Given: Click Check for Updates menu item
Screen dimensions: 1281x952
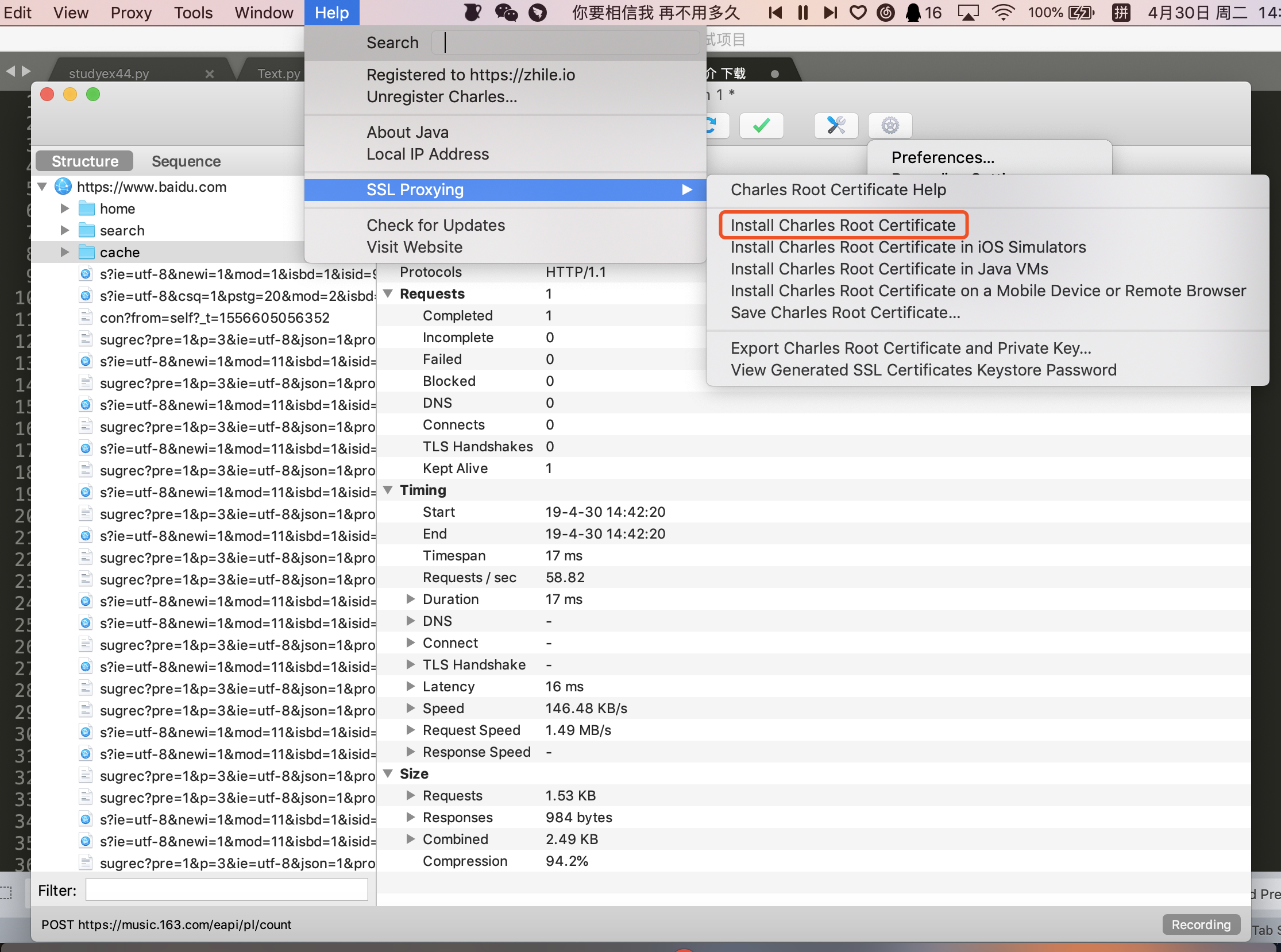Looking at the screenshot, I should click(435, 225).
